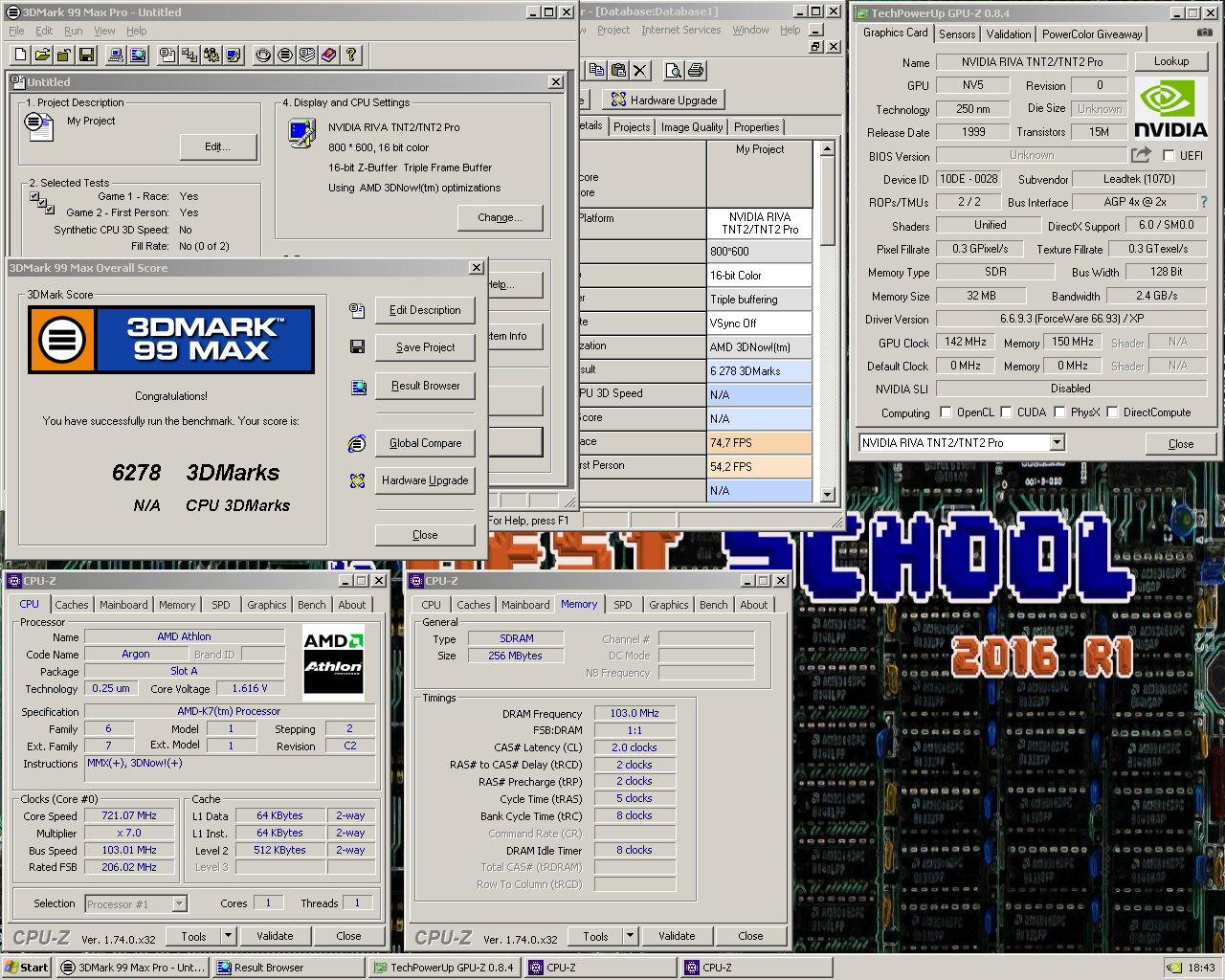Open the Run menu in 3DMark 99 Max
Image resolution: width=1225 pixels, height=980 pixels.
click(74, 31)
